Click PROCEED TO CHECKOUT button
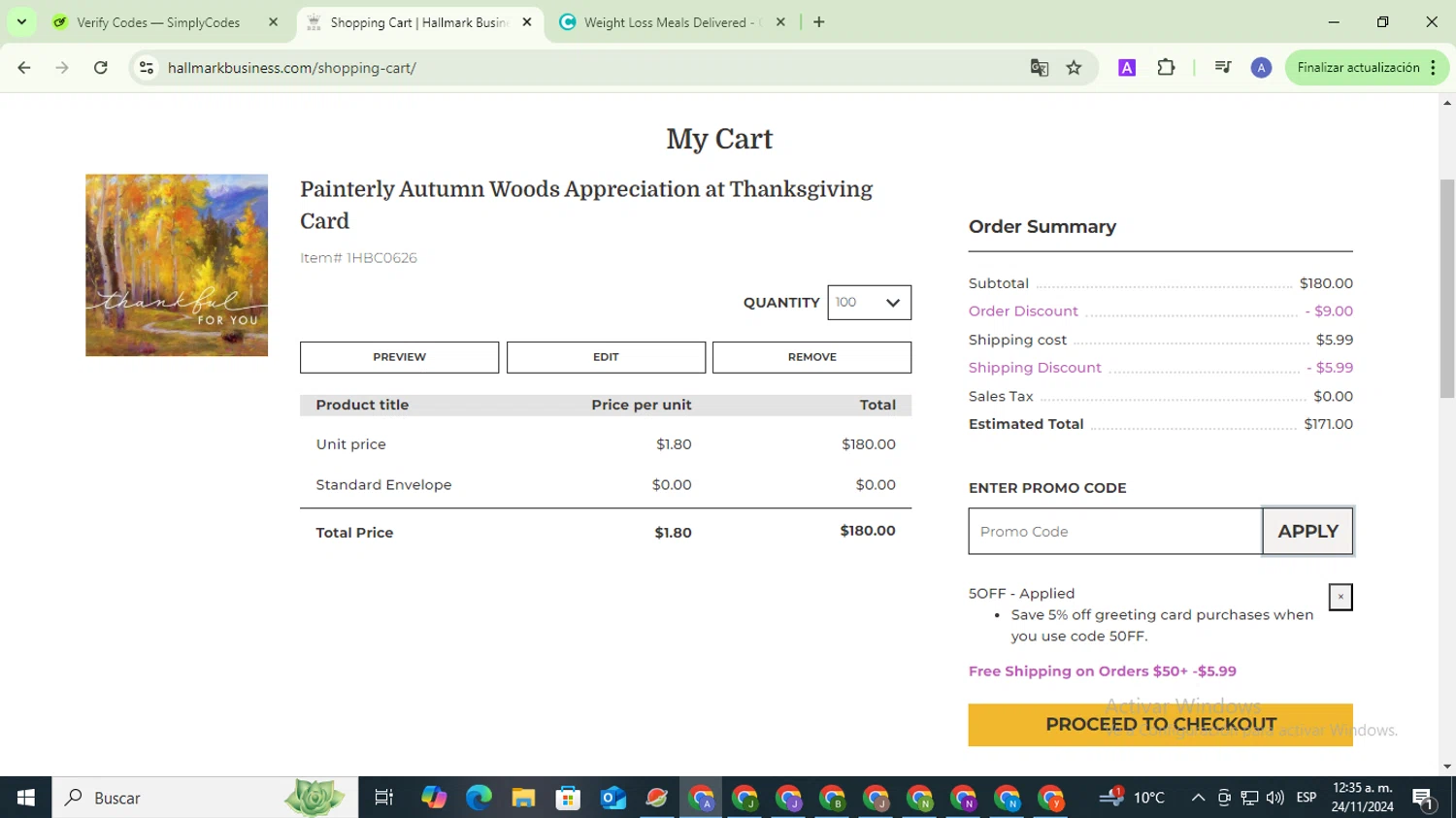Screen dimensions: 1456x818 pos(1161,725)
